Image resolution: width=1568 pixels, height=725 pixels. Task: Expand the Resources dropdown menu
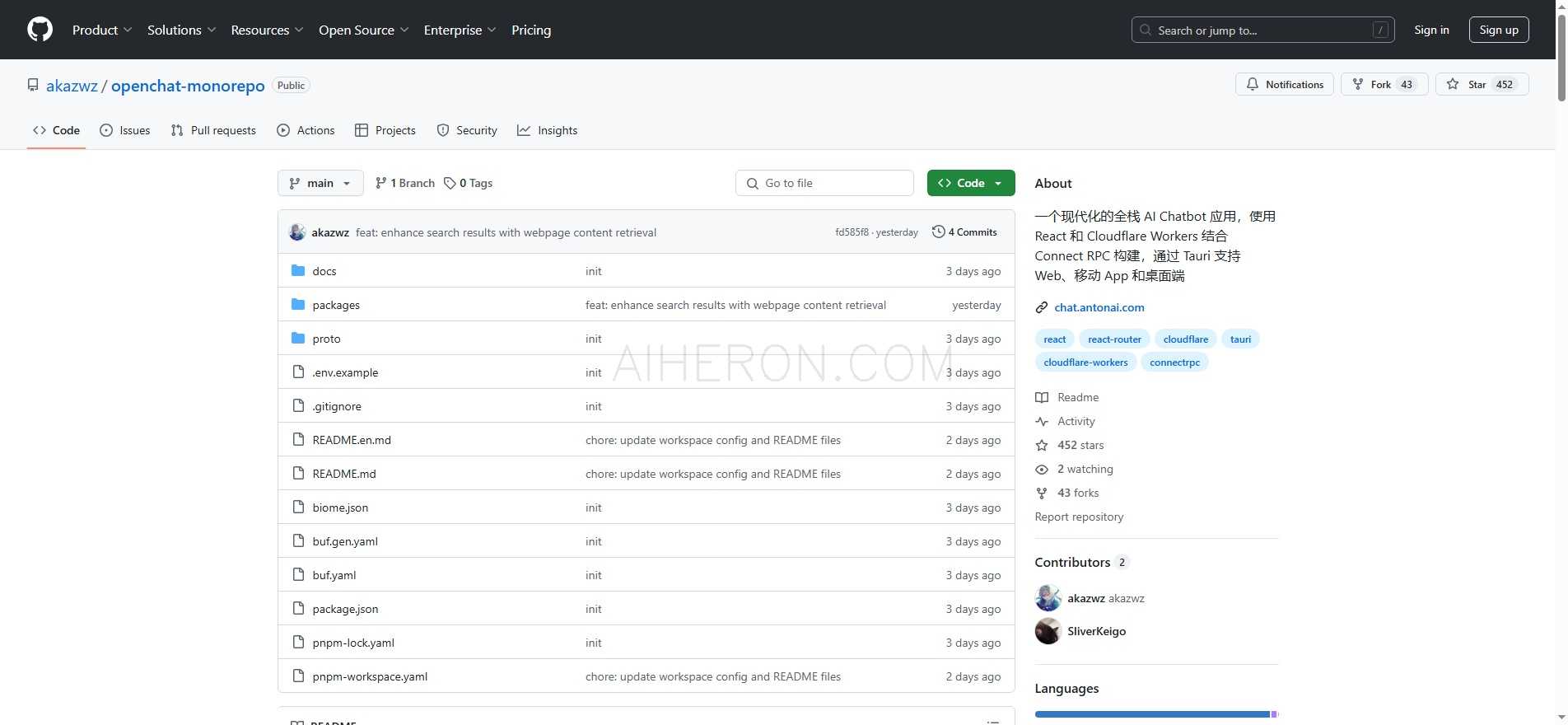[x=268, y=30]
